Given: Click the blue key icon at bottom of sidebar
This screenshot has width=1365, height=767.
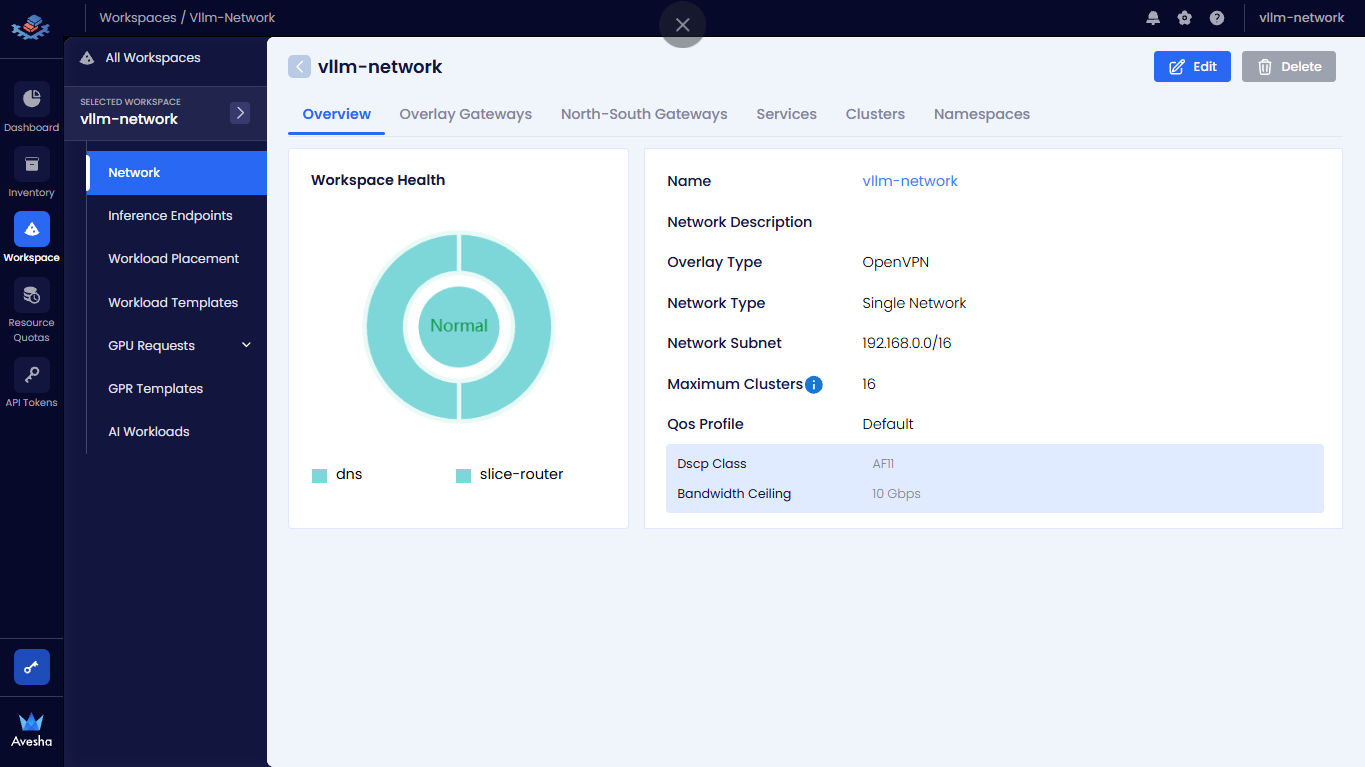Looking at the screenshot, I should pyautogui.click(x=31, y=668).
